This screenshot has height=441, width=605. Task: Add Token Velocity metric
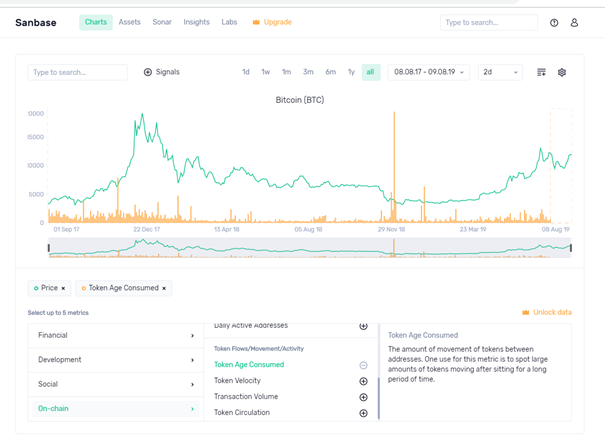[x=363, y=381]
